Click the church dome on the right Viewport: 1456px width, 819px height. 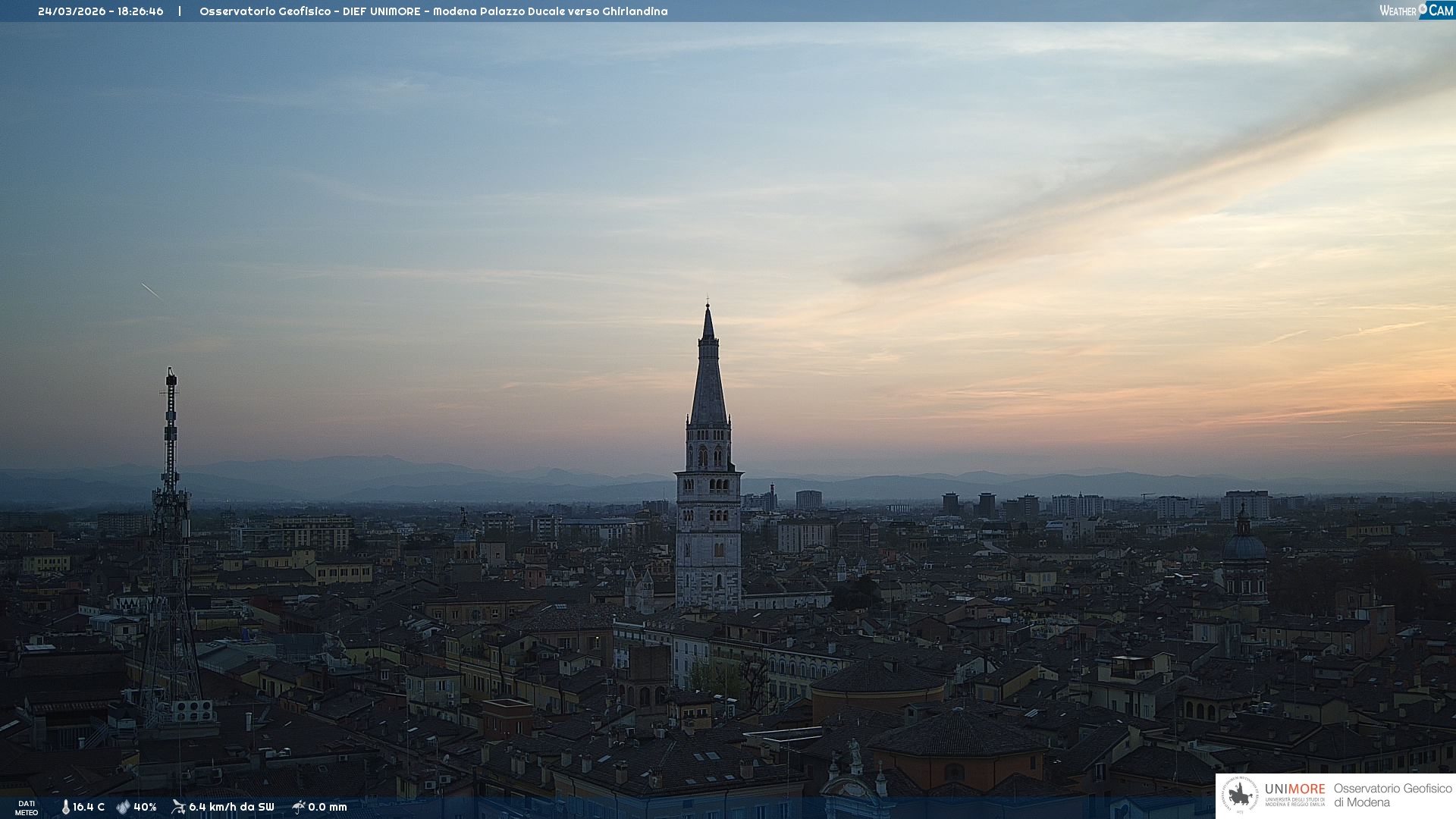(x=1244, y=548)
